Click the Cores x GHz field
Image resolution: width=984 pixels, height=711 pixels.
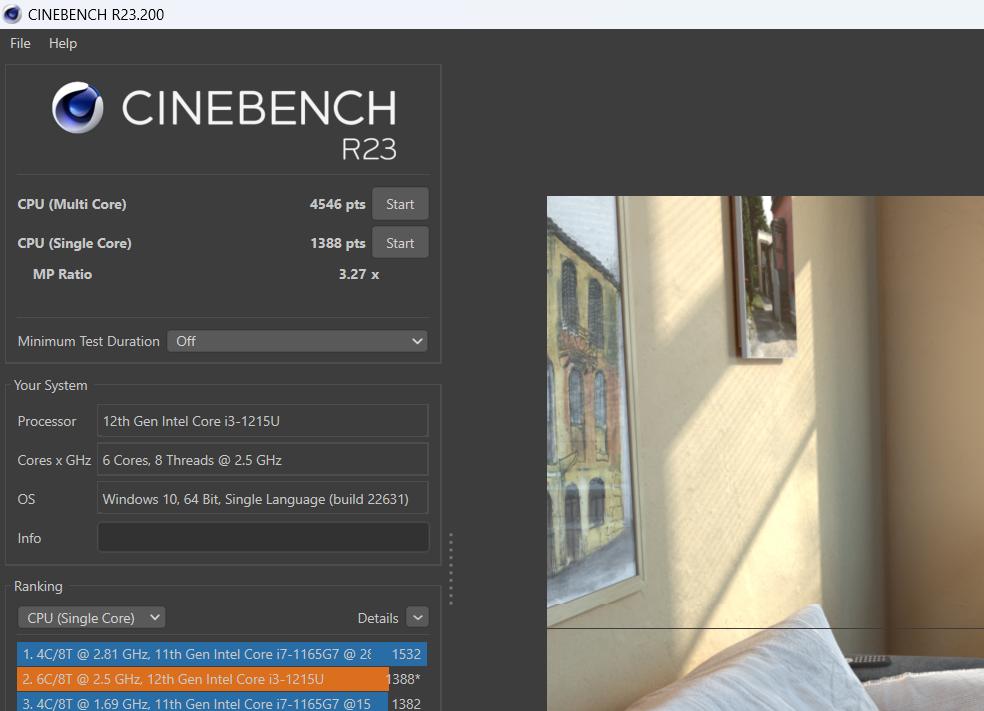tap(262, 460)
